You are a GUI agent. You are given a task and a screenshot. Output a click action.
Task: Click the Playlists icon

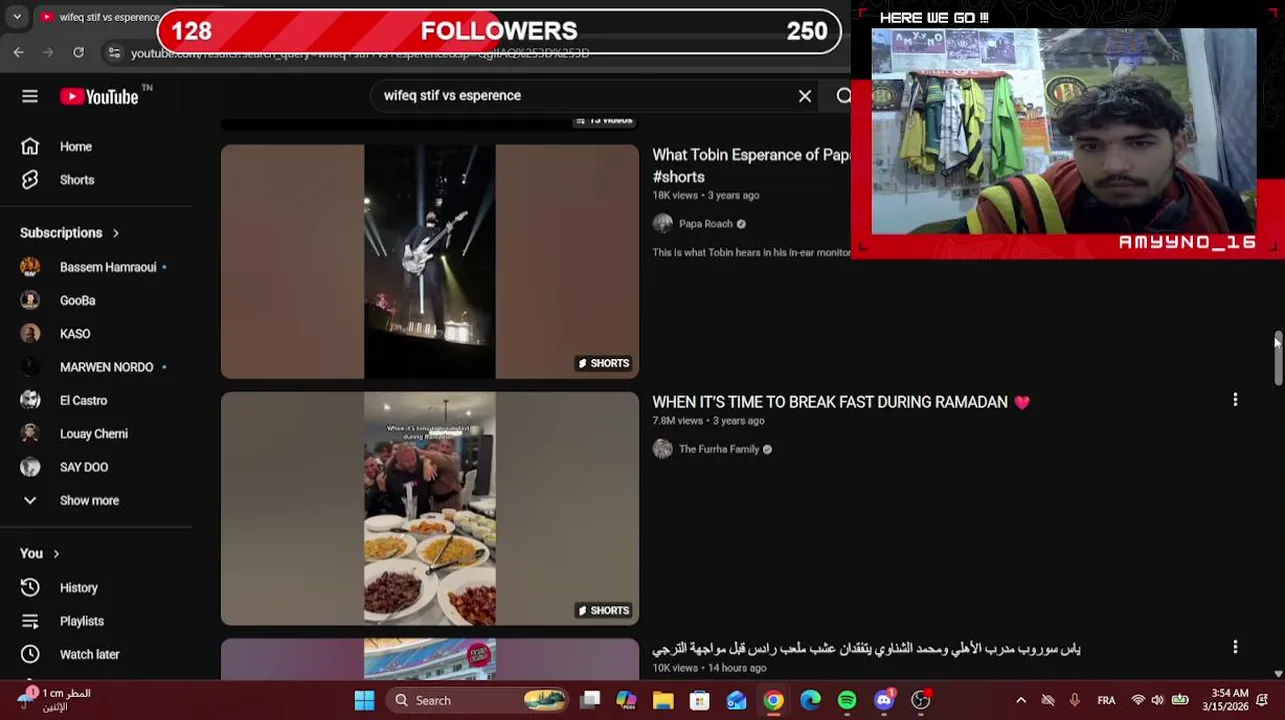click(30, 621)
